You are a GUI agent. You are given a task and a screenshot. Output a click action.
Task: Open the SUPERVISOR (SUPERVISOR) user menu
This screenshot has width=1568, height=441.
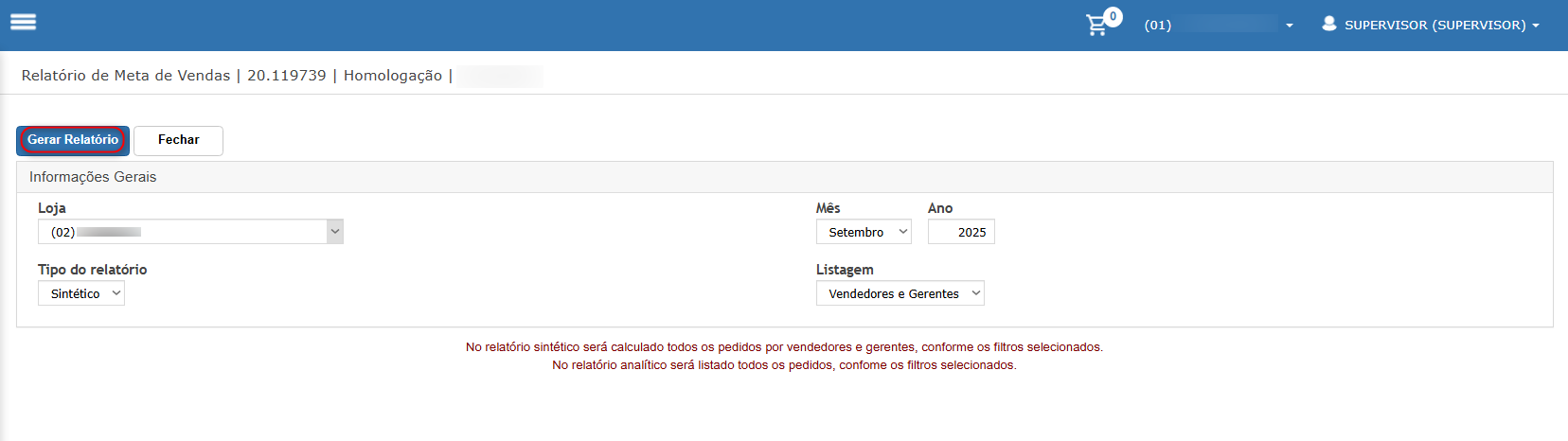pos(1434,26)
